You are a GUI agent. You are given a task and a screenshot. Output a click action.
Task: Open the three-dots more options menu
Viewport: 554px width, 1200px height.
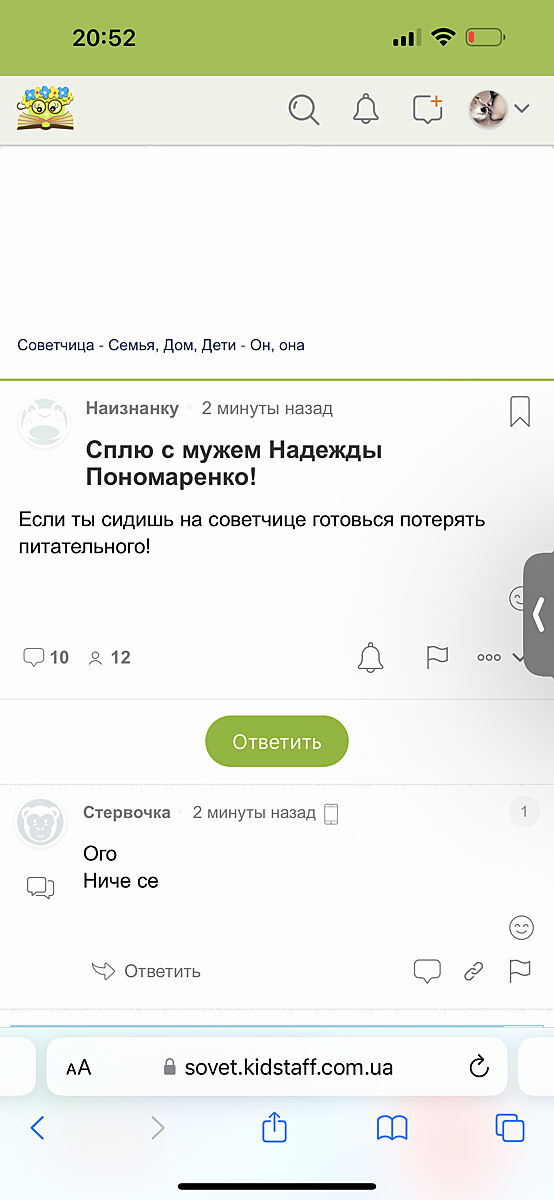click(x=489, y=657)
